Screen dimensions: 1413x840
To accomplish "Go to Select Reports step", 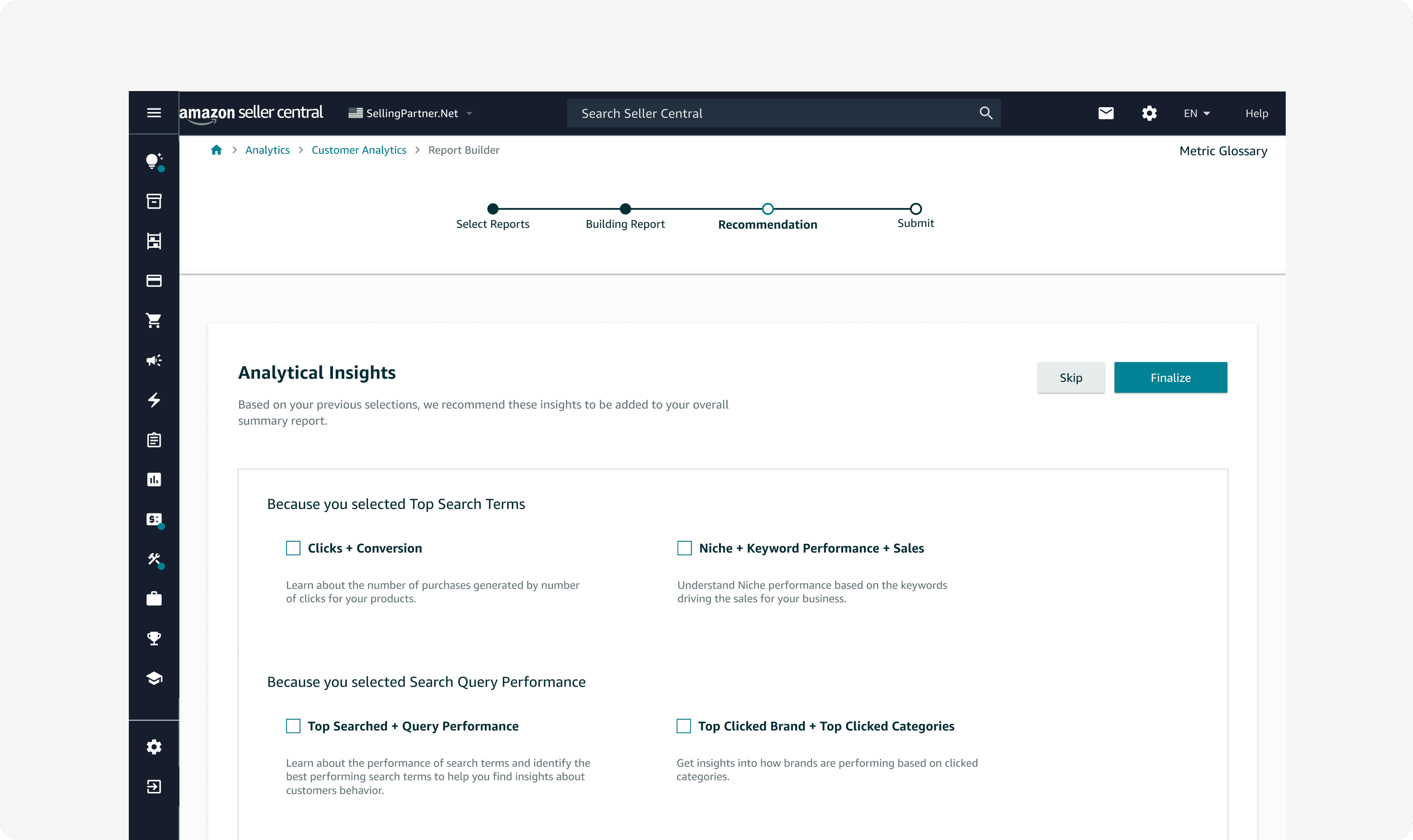I will (493, 209).
